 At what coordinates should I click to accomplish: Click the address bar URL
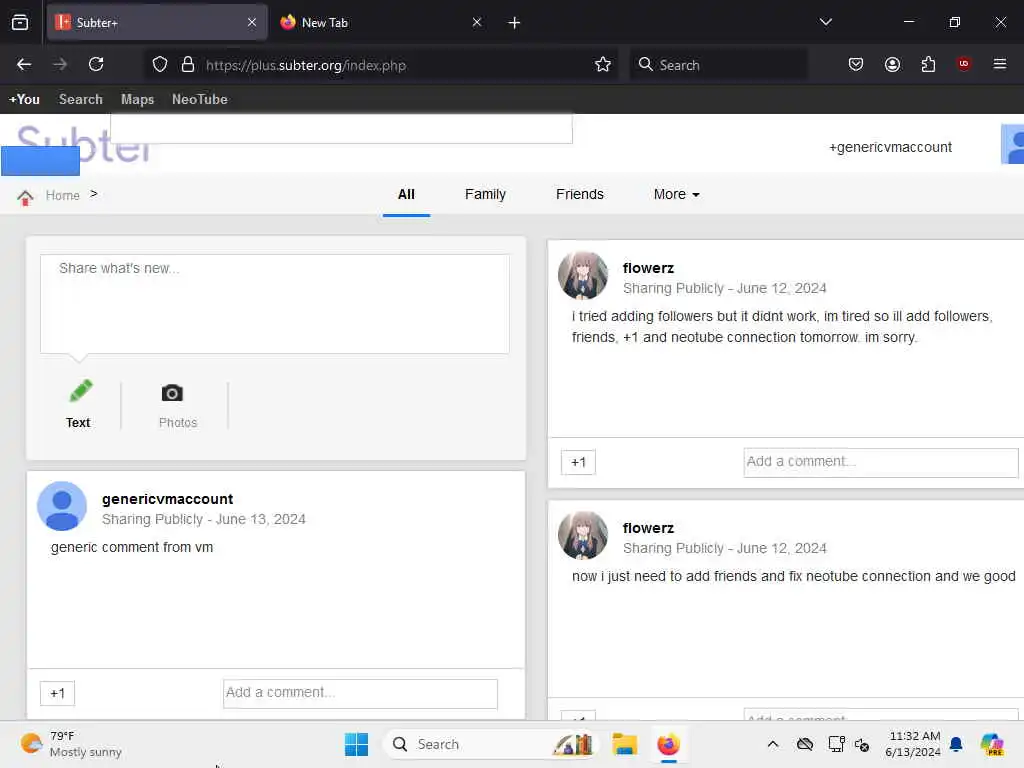(x=306, y=65)
